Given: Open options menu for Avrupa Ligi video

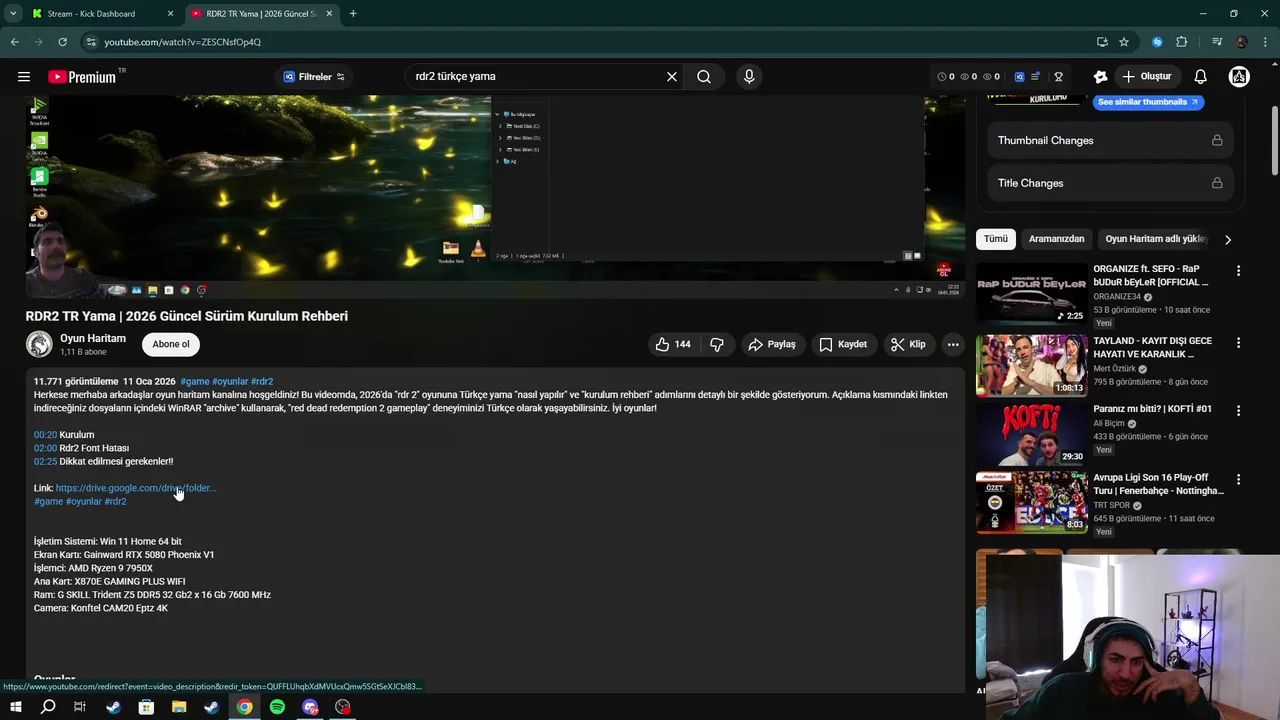Looking at the screenshot, I should 1238,479.
